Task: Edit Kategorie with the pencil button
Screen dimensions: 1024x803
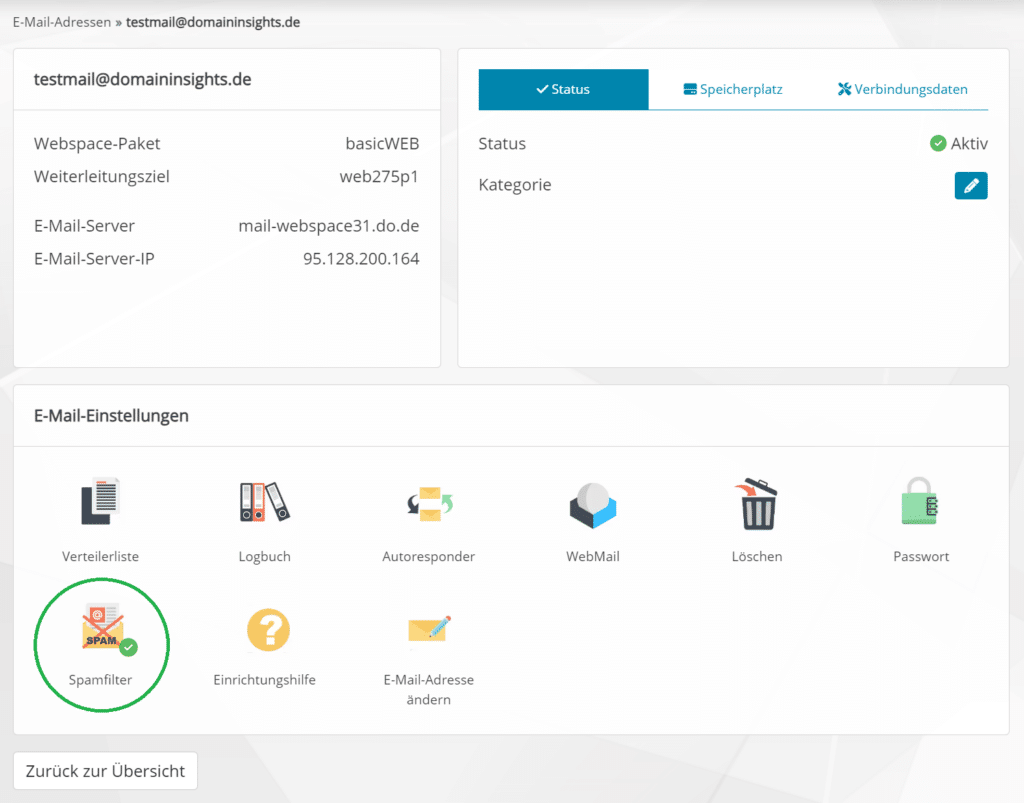Action: (970, 185)
